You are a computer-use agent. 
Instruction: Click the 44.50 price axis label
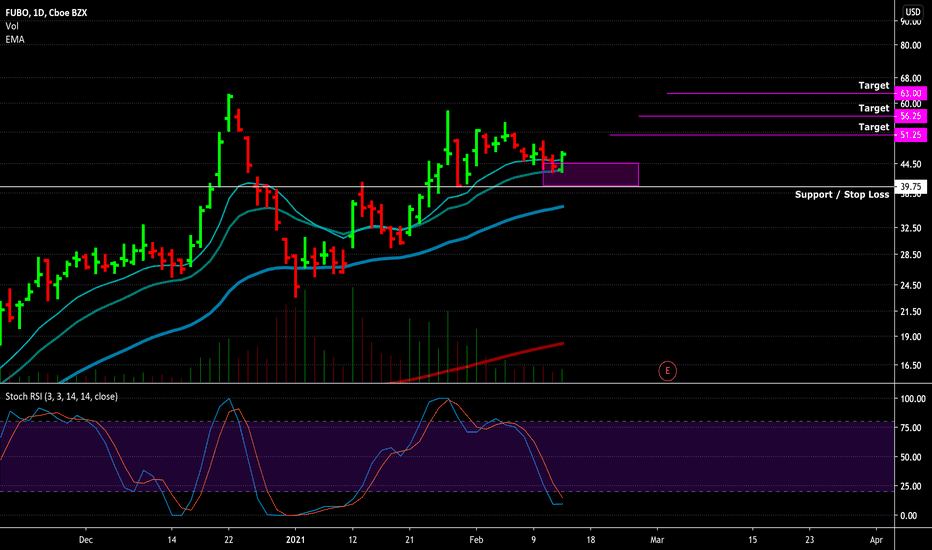tap(911, 164)
